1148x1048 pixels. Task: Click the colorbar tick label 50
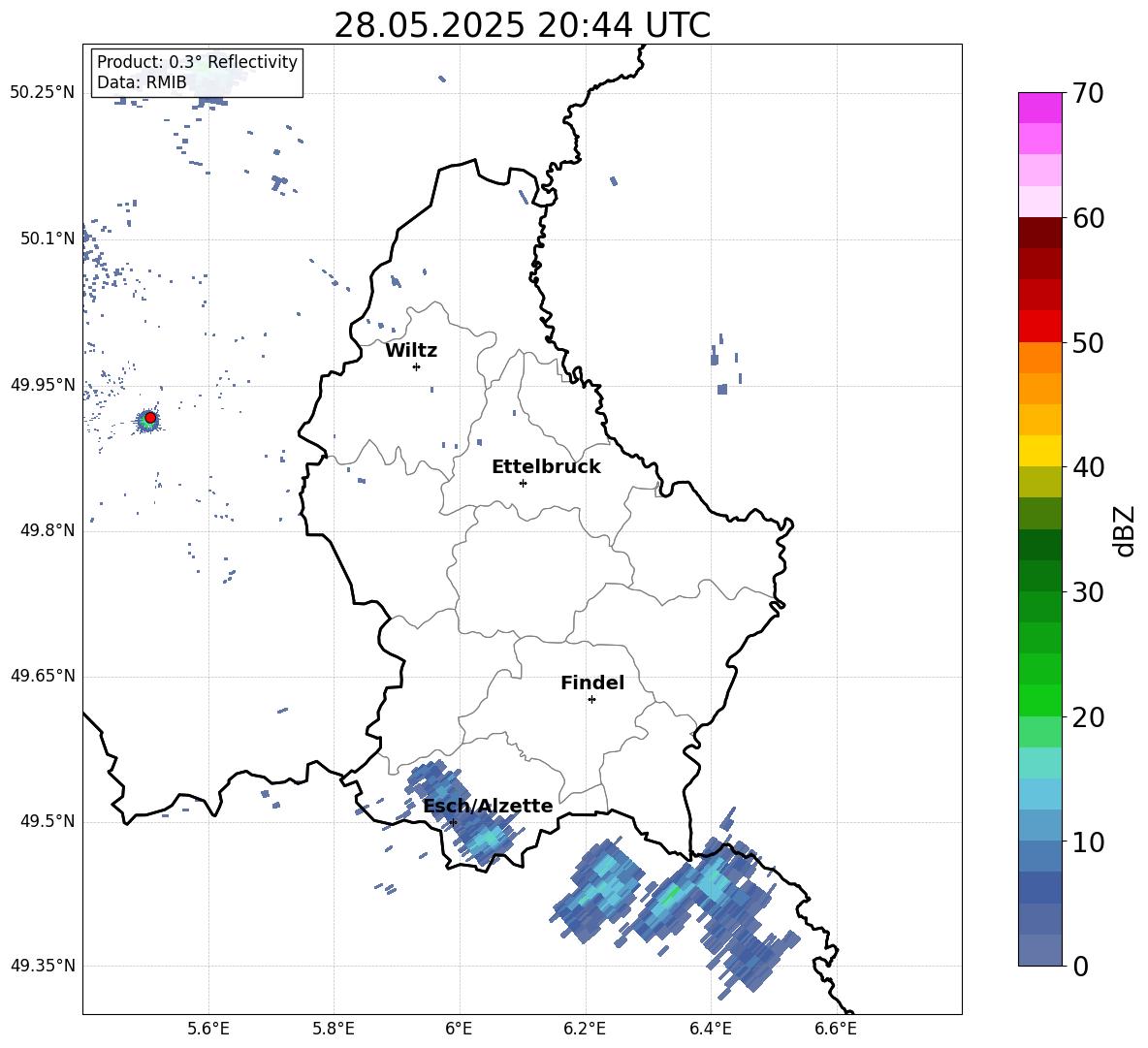point(1088,343)
